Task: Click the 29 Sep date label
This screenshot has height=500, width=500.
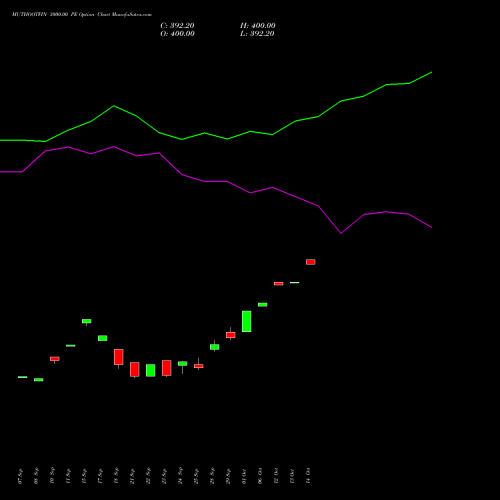Action: [x=229, y=476]
